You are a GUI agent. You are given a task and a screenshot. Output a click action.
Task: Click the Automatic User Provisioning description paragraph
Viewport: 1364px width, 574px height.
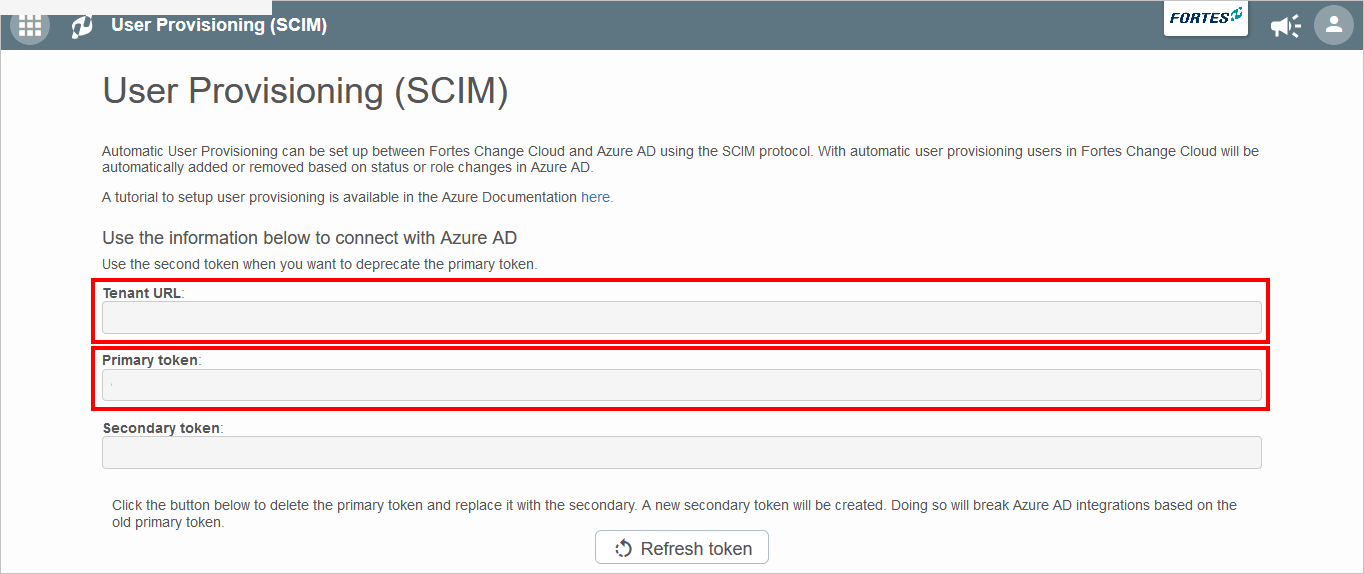pyautogui.click(x=680, y=159)
